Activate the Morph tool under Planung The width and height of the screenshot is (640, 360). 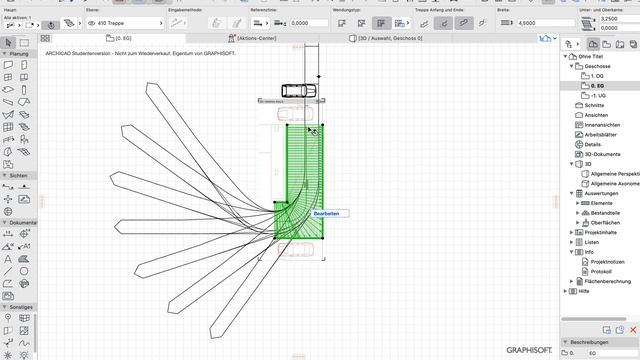pyautogui.click(x=8, y=152)
